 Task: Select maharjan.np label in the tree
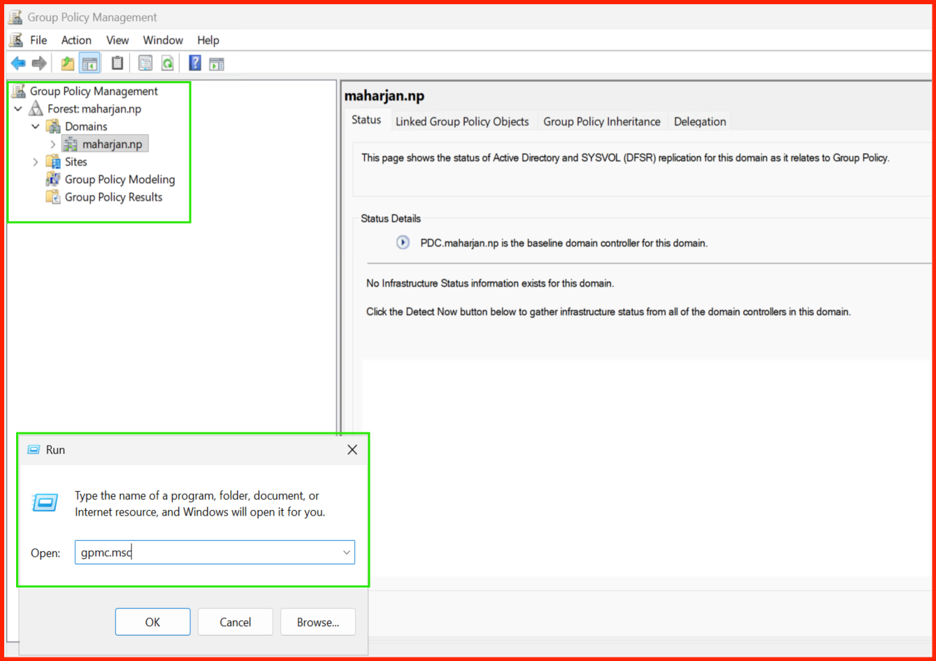[112, 144]
